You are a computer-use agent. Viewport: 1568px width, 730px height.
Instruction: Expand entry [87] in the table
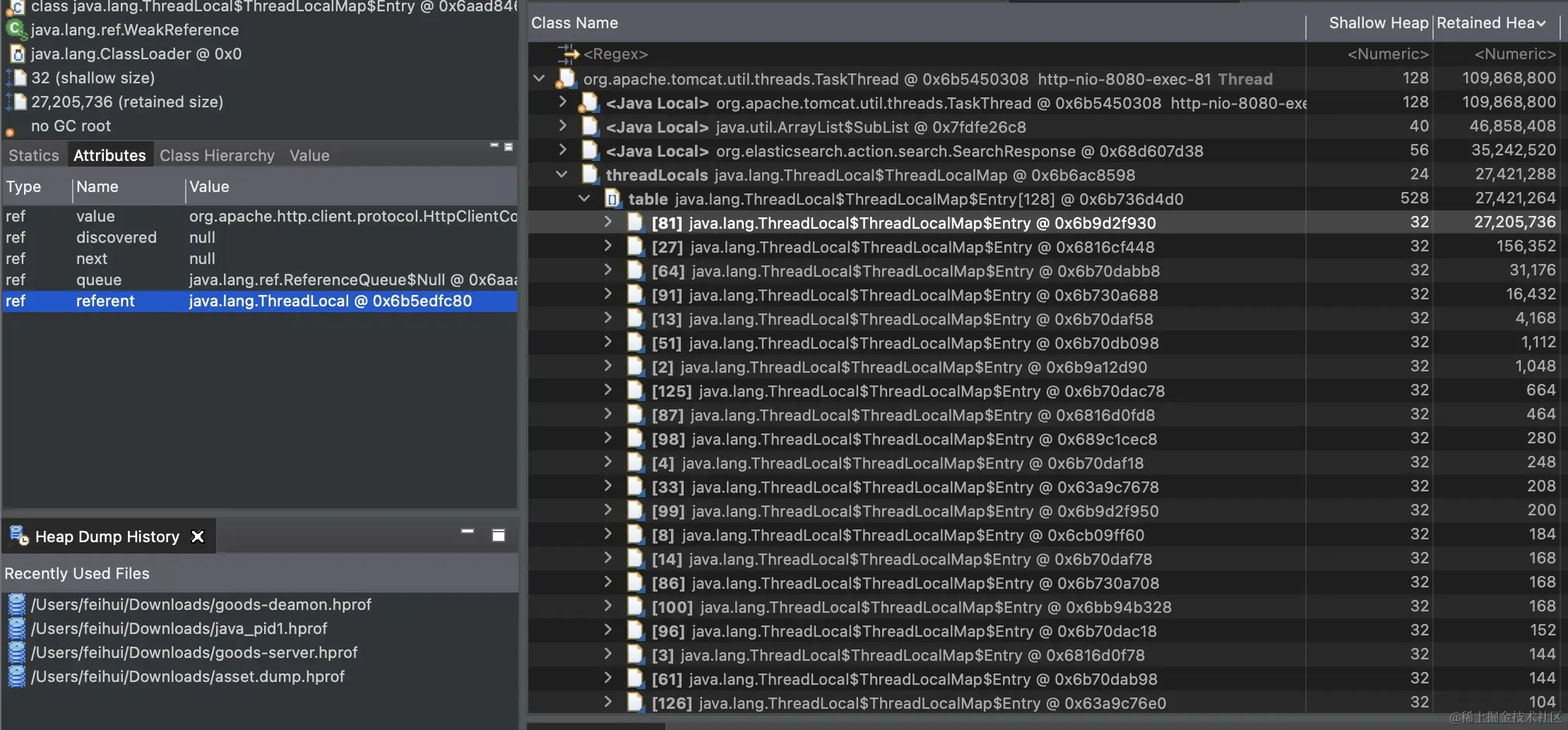(x=608, y=414)
